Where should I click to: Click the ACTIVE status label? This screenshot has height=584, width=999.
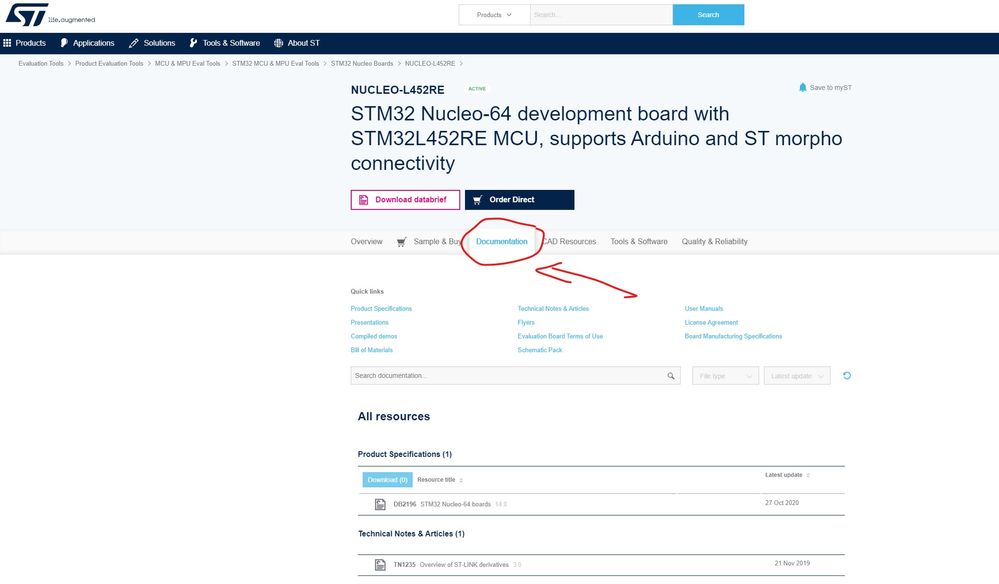(x=477, y=89)
